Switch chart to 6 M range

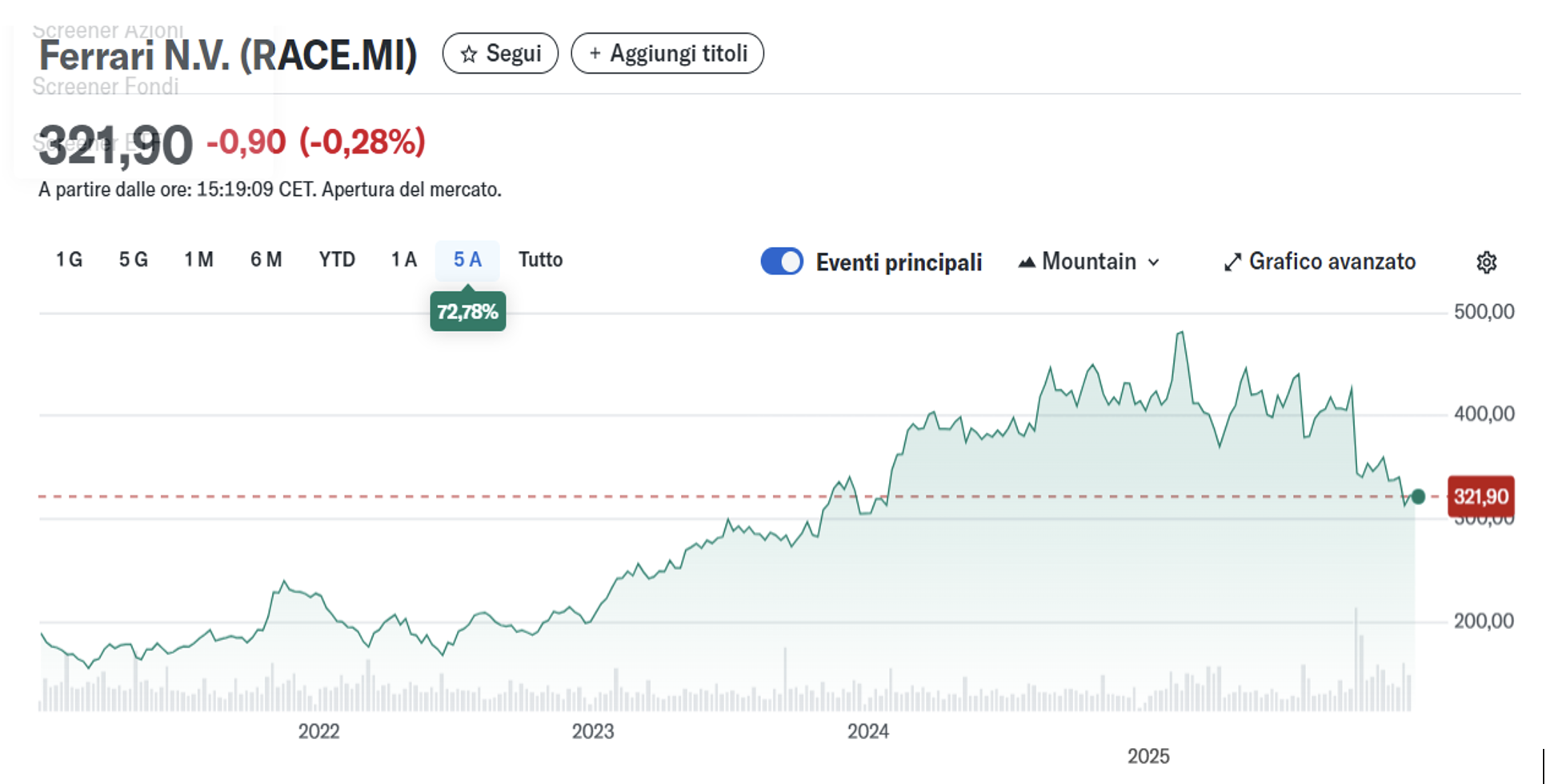click(x=266, y=260)
